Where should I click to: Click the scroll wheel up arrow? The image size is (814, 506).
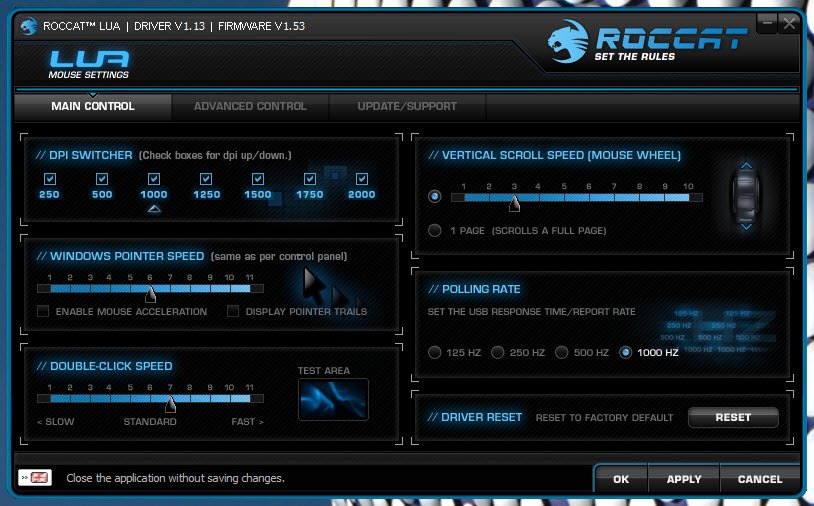click(x=746, y=166)
